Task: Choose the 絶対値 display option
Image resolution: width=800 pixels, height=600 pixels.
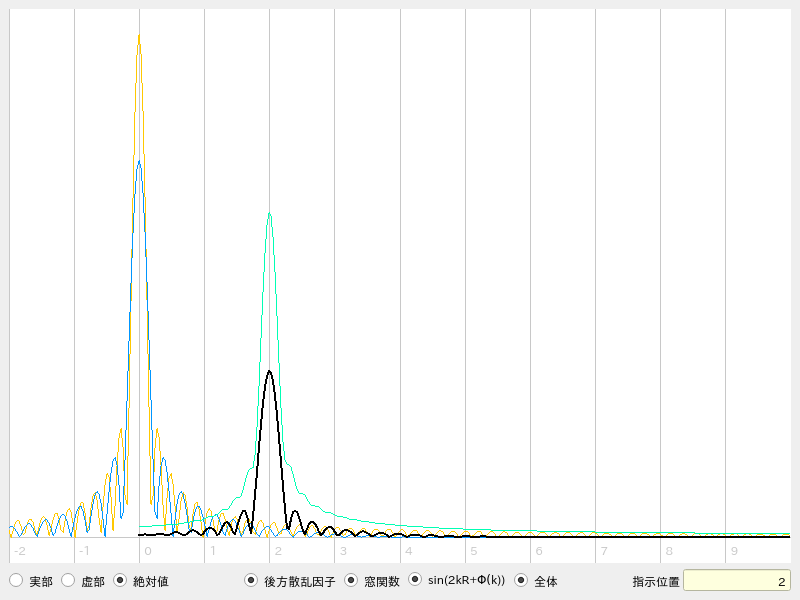Action: coord(120,580)
